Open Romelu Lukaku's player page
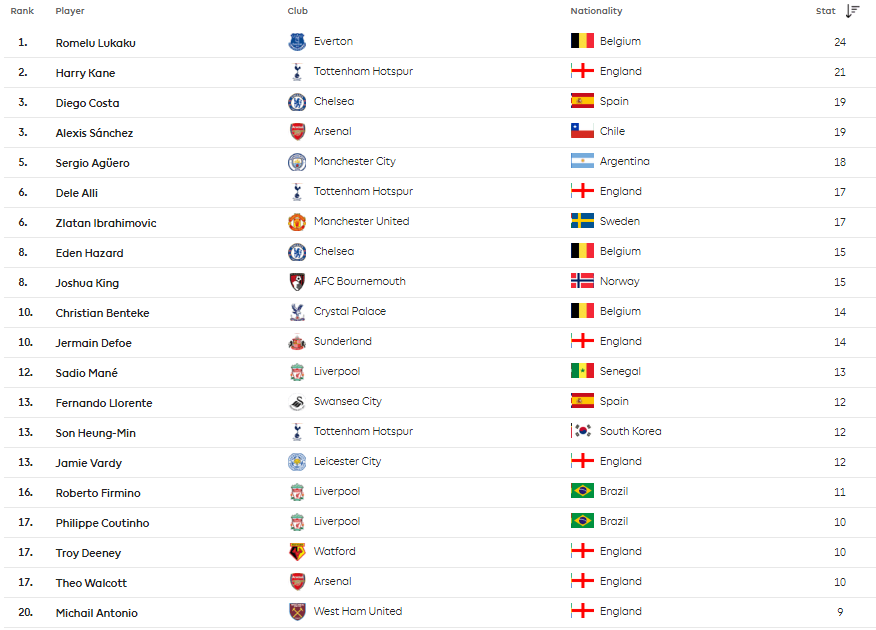876x630 pixels. tap(95, 43)
